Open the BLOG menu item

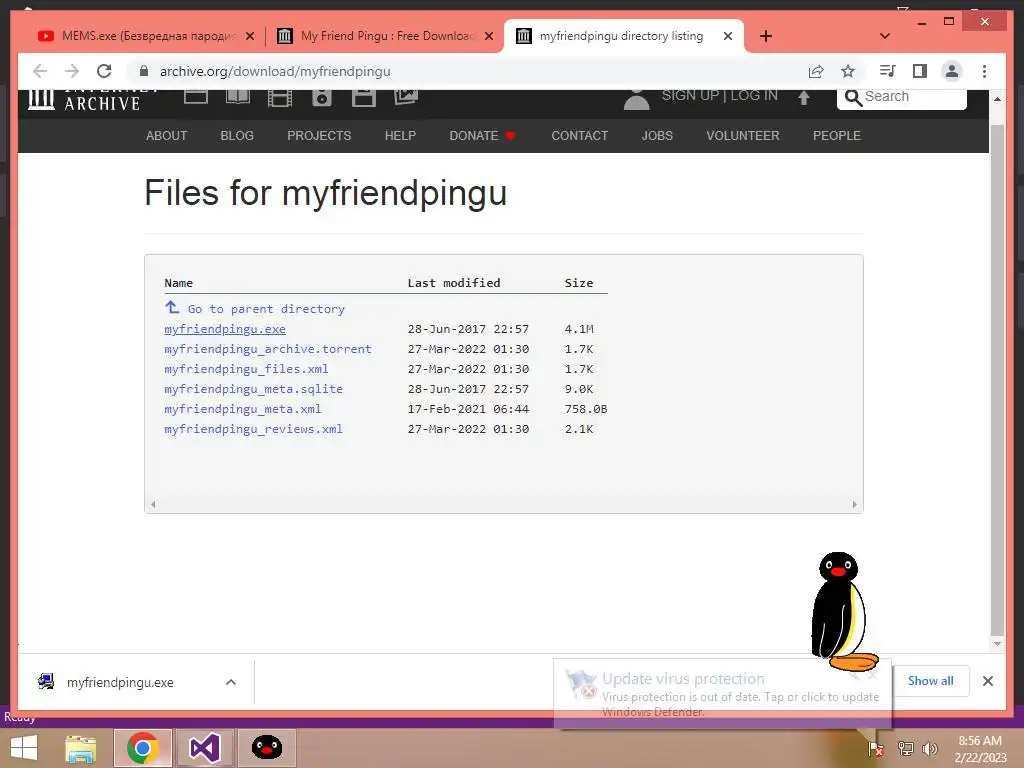(x=237, y=136)
